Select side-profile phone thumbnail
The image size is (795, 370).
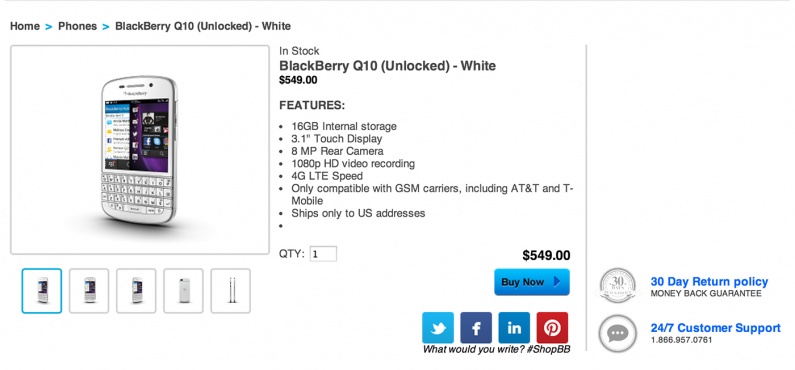pos(231,291)
